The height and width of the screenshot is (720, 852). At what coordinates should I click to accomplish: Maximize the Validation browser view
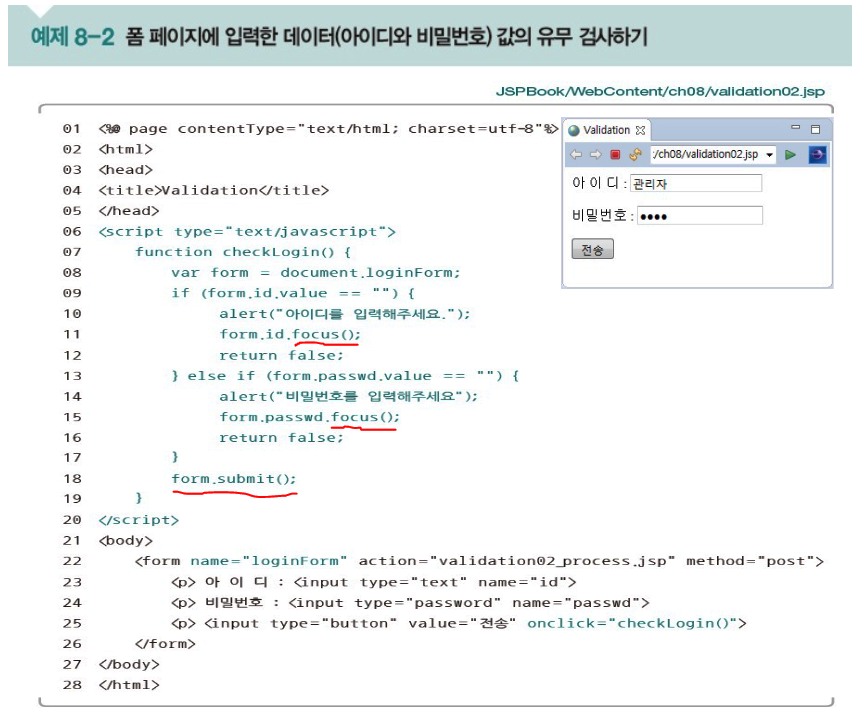pos(816,129)
